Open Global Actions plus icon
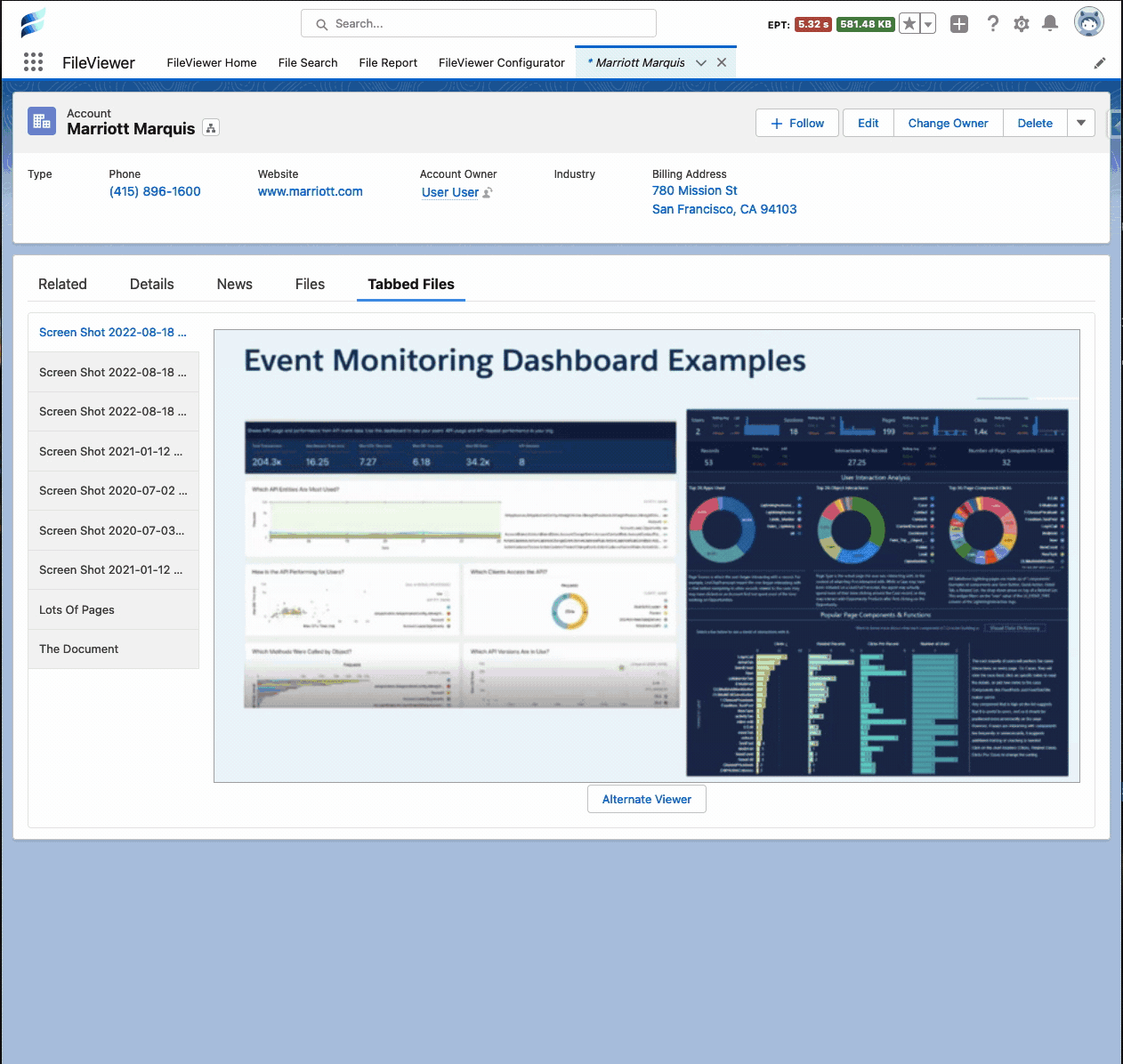Image resolution: width=1123 pixels, height=1064 pixels. (x=959, y=24)
